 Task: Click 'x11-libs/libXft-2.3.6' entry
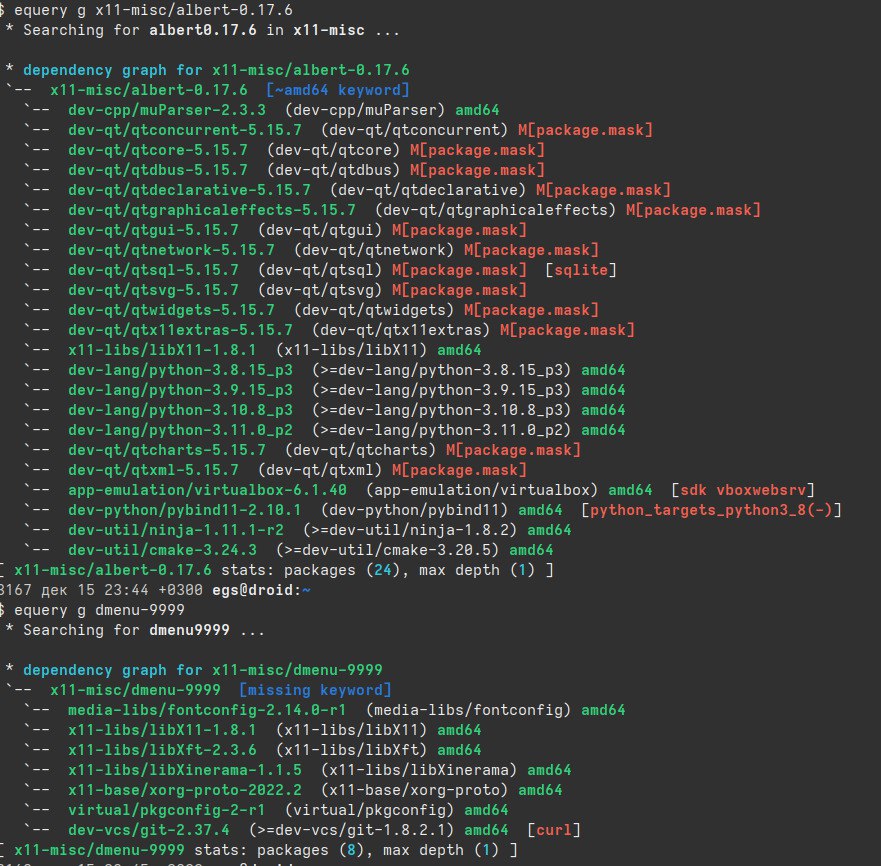click(162, 750)
